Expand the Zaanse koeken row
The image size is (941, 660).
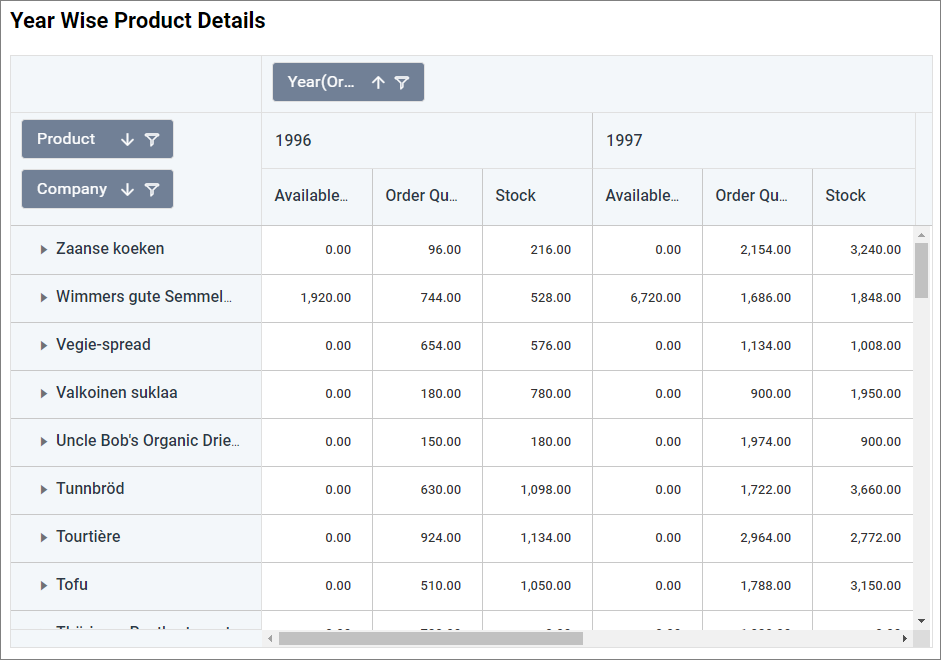click(x=44, y=250)
